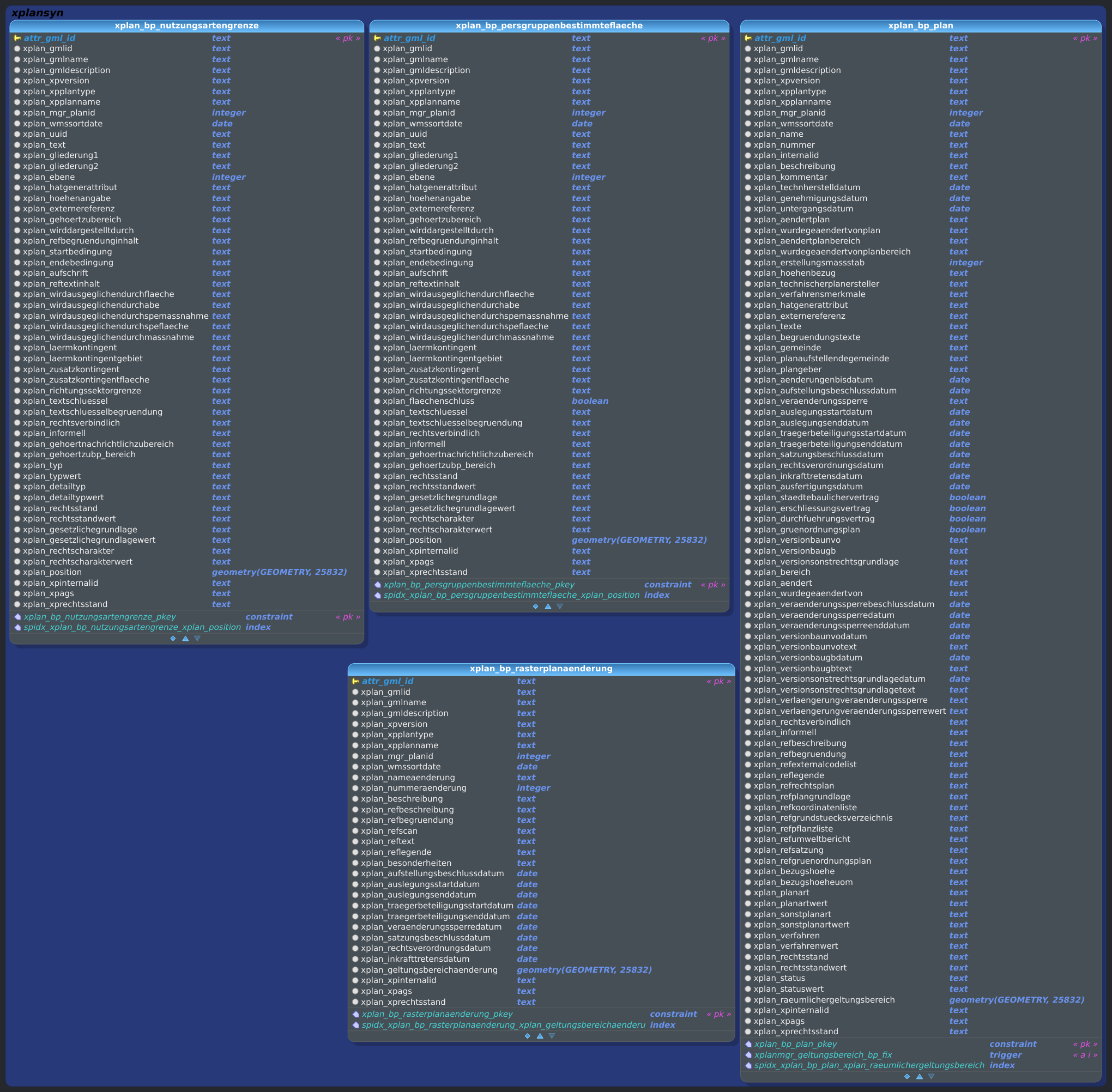Click key icon beside attr_gml_id in xplan_bp_plan
This screenshot has width=1112, height=1092.
click(748, 39)
